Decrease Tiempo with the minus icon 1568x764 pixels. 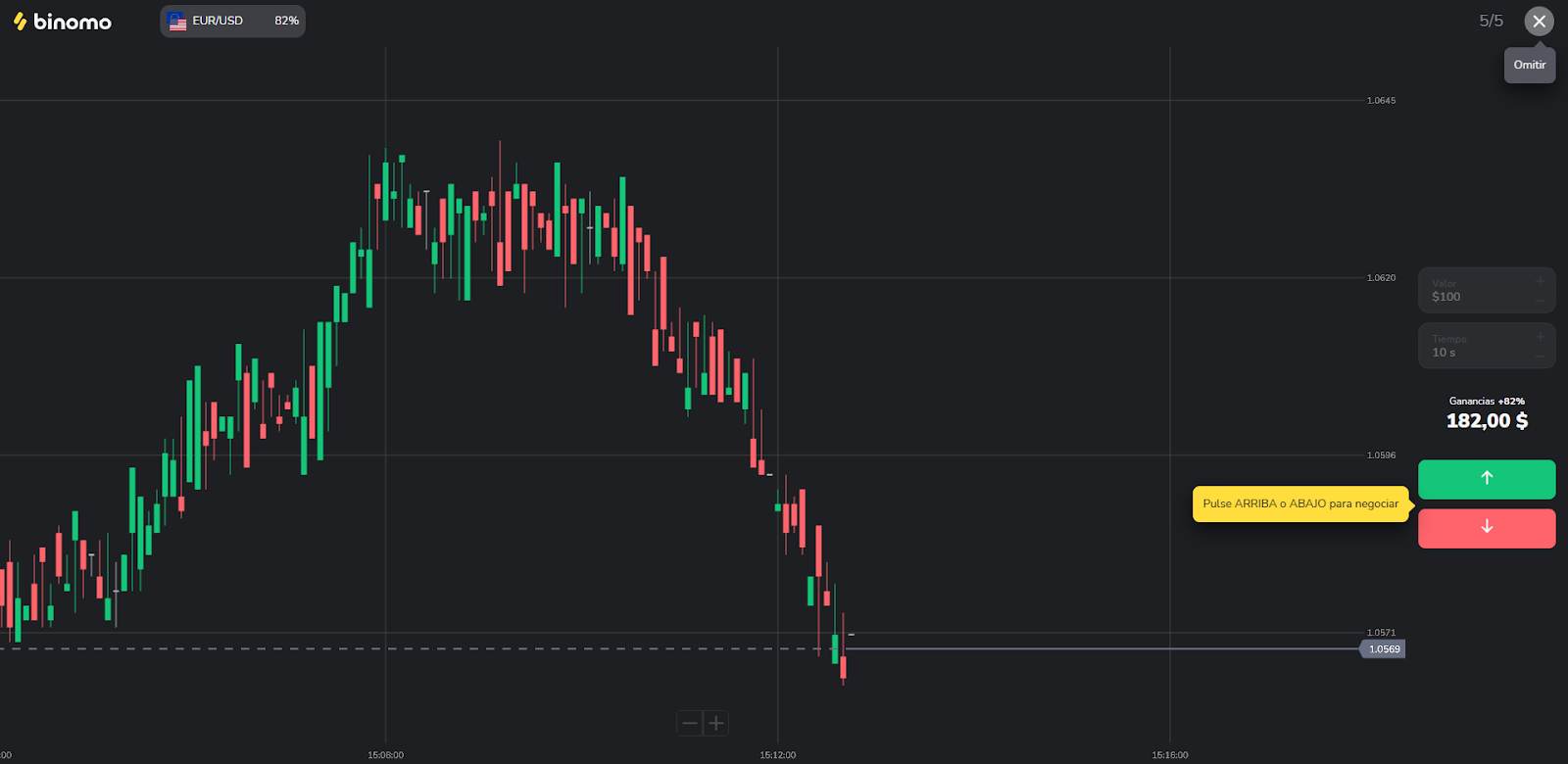click(x=1540, y=357)
